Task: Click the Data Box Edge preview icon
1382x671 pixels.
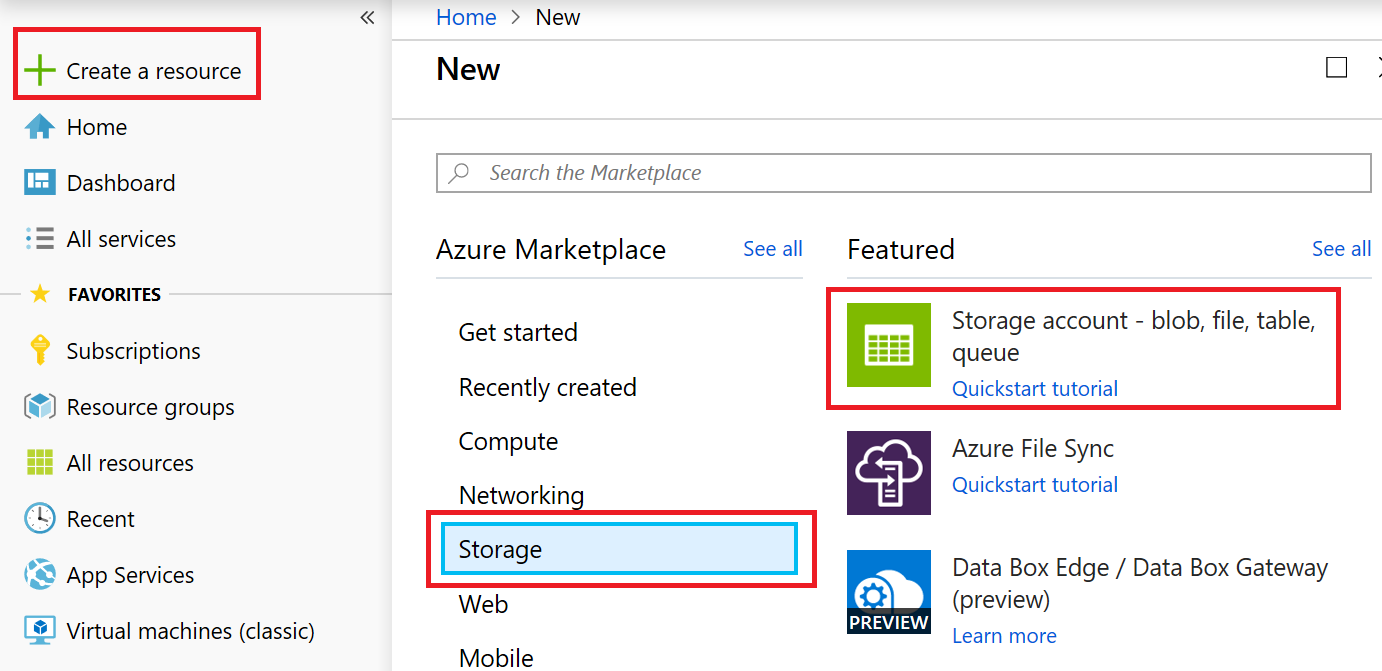Action: click(x=887, y=591)
